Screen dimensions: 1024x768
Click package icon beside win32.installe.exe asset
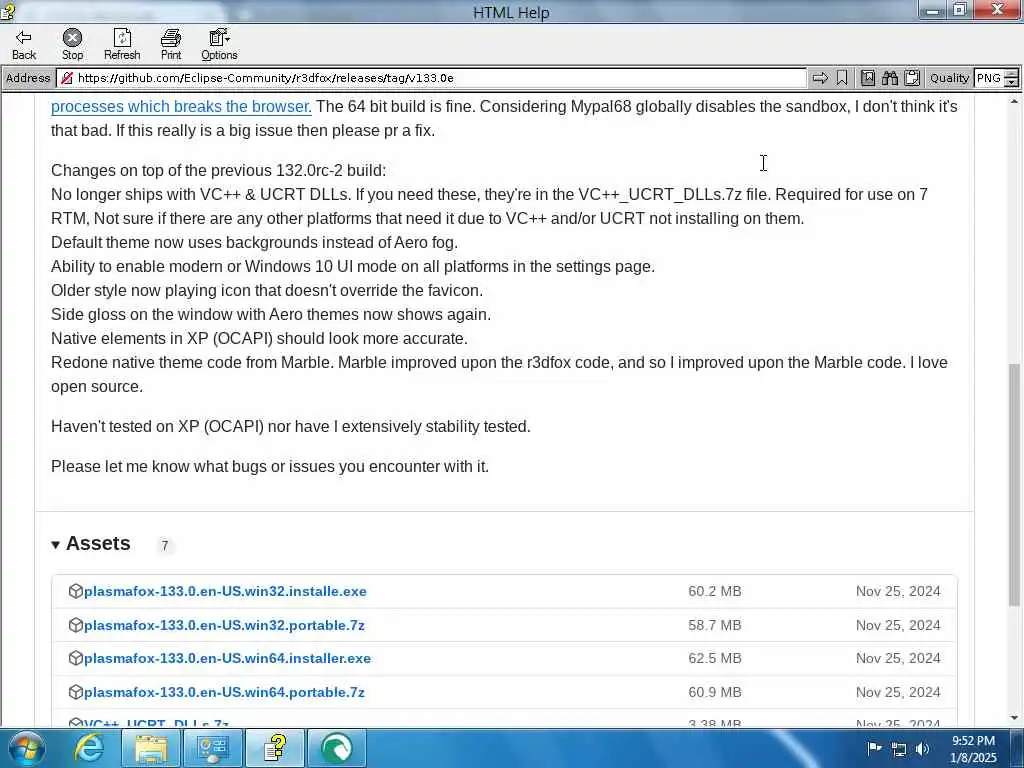pyautogui.click(x=76, y=591)
